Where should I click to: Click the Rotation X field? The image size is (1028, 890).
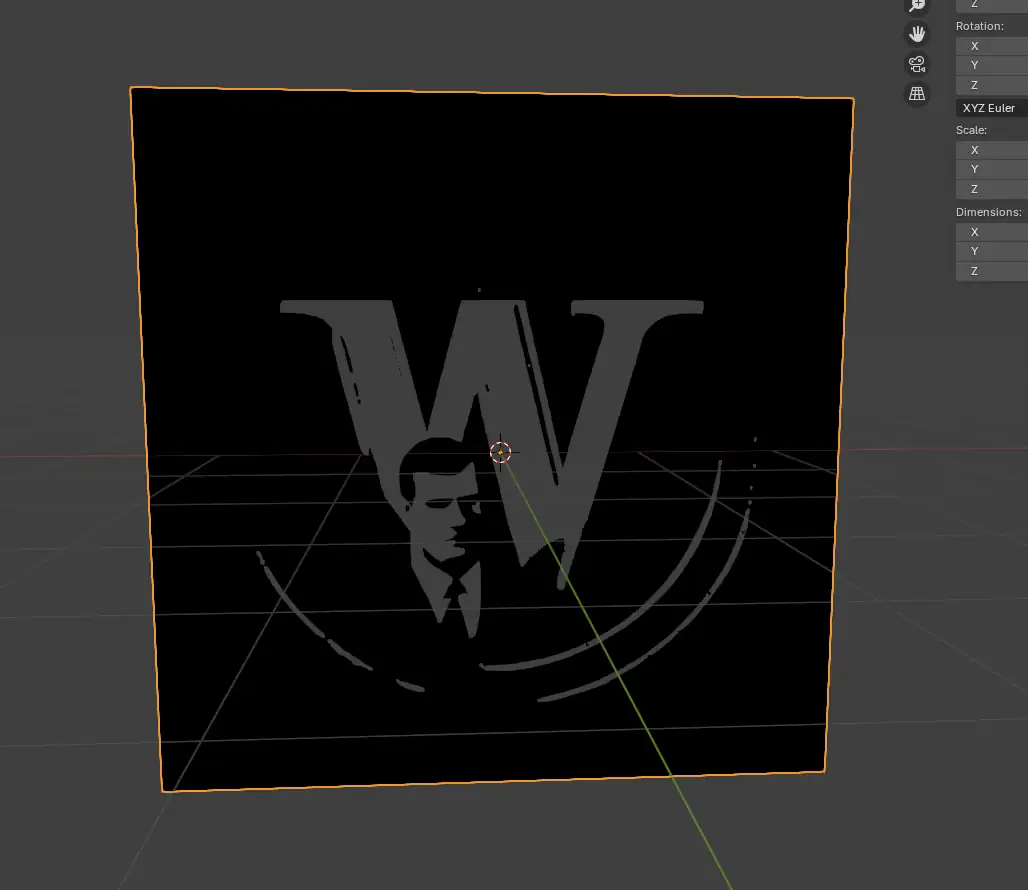(x=991, y=46)
